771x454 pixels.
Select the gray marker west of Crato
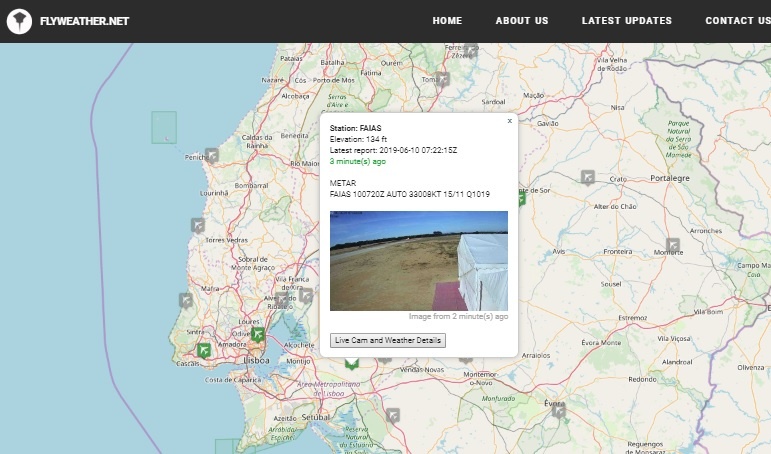click(588, 177)
